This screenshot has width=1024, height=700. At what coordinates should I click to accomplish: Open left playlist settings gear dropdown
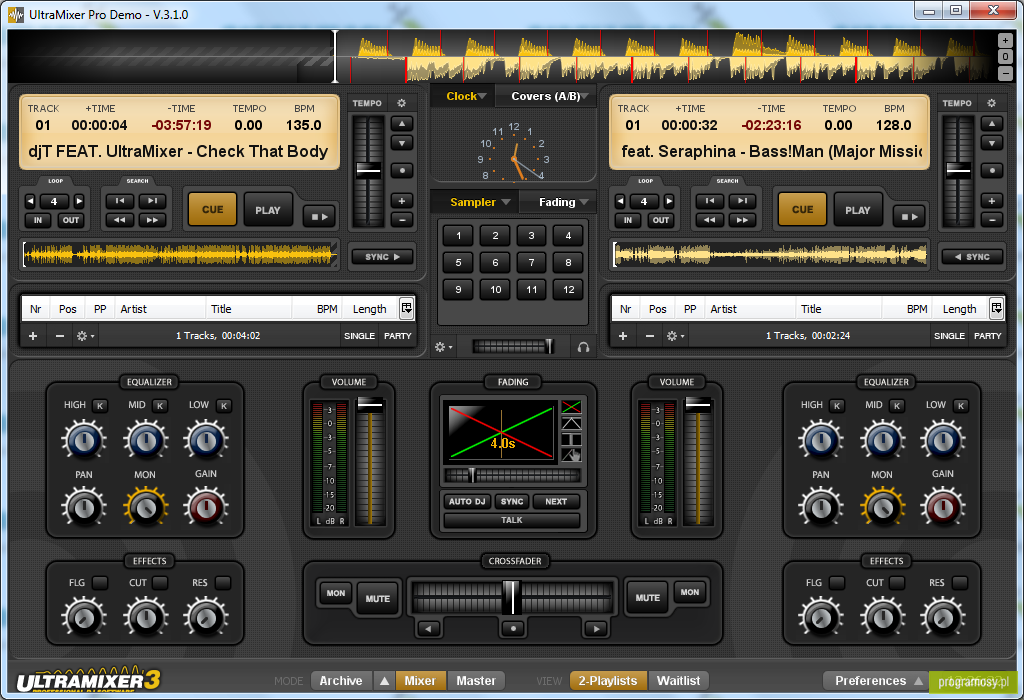click(85, 336)
